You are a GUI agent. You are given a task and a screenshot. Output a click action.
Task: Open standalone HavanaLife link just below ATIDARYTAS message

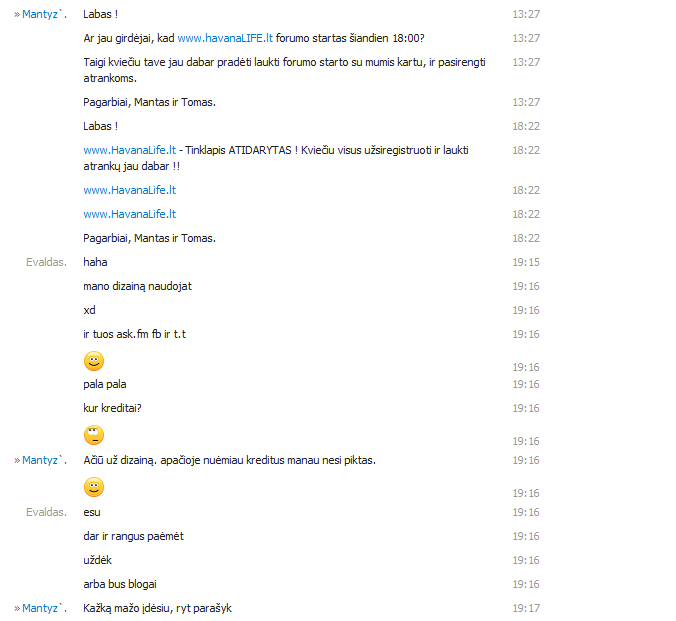[x=130, y=190]
